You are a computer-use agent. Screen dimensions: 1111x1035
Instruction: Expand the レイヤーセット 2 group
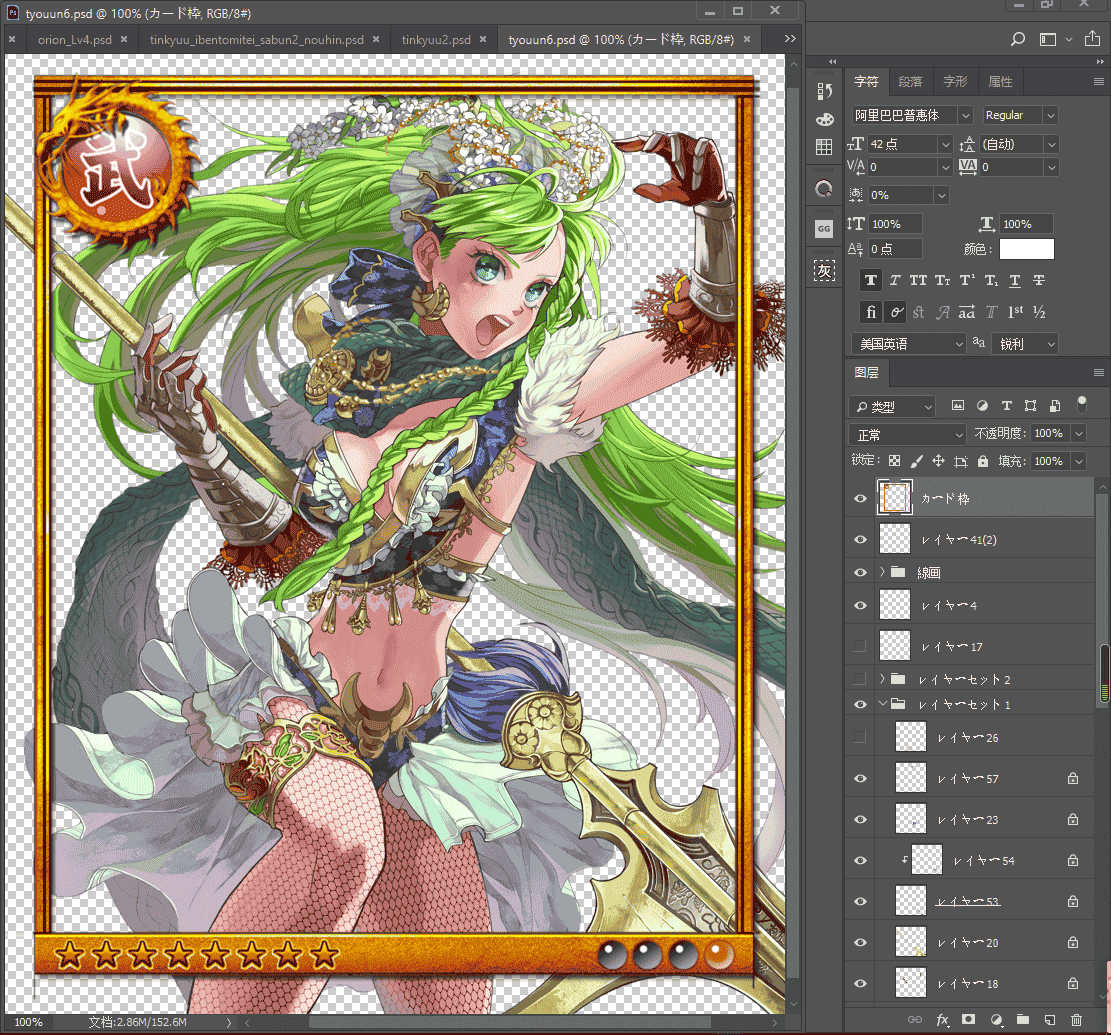click(882, 679)
